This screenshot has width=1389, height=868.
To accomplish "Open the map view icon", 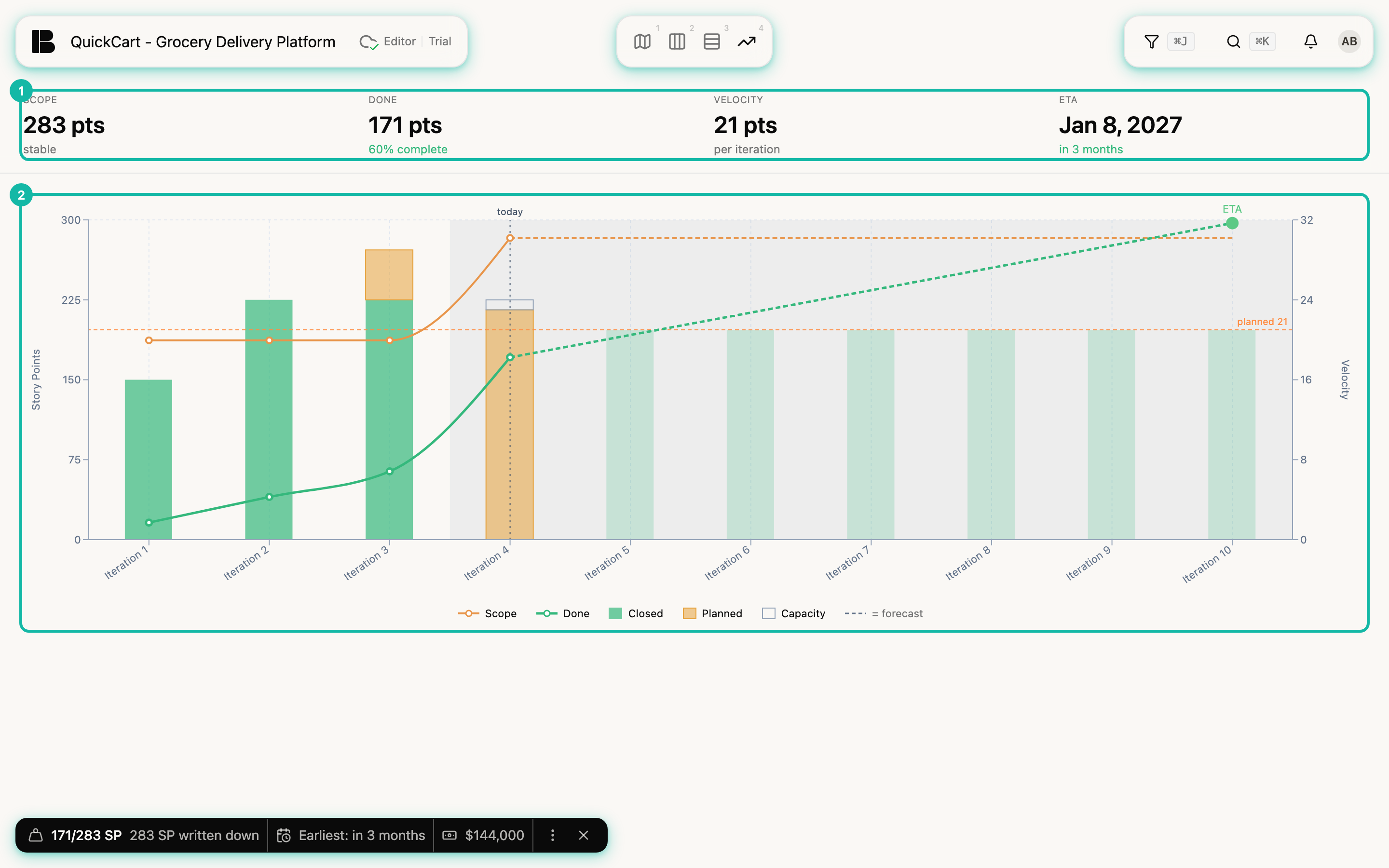I will (x=642, y=41).
